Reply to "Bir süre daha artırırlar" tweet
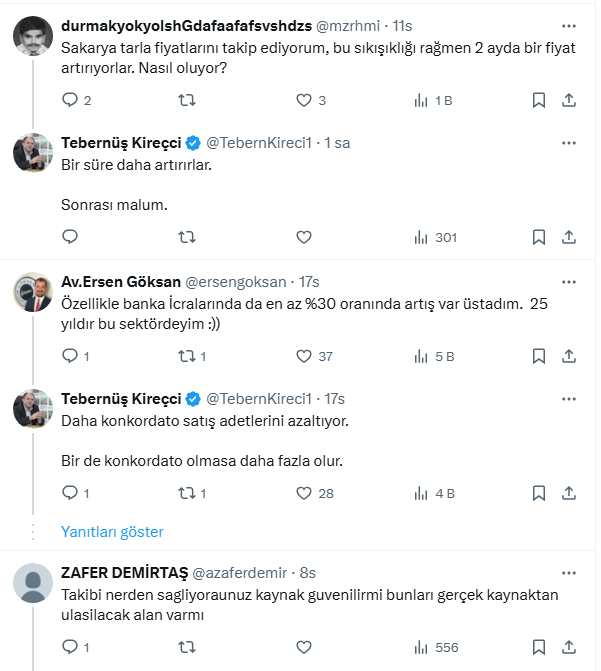This screenshot has height=671, width=601. point(70,237)
